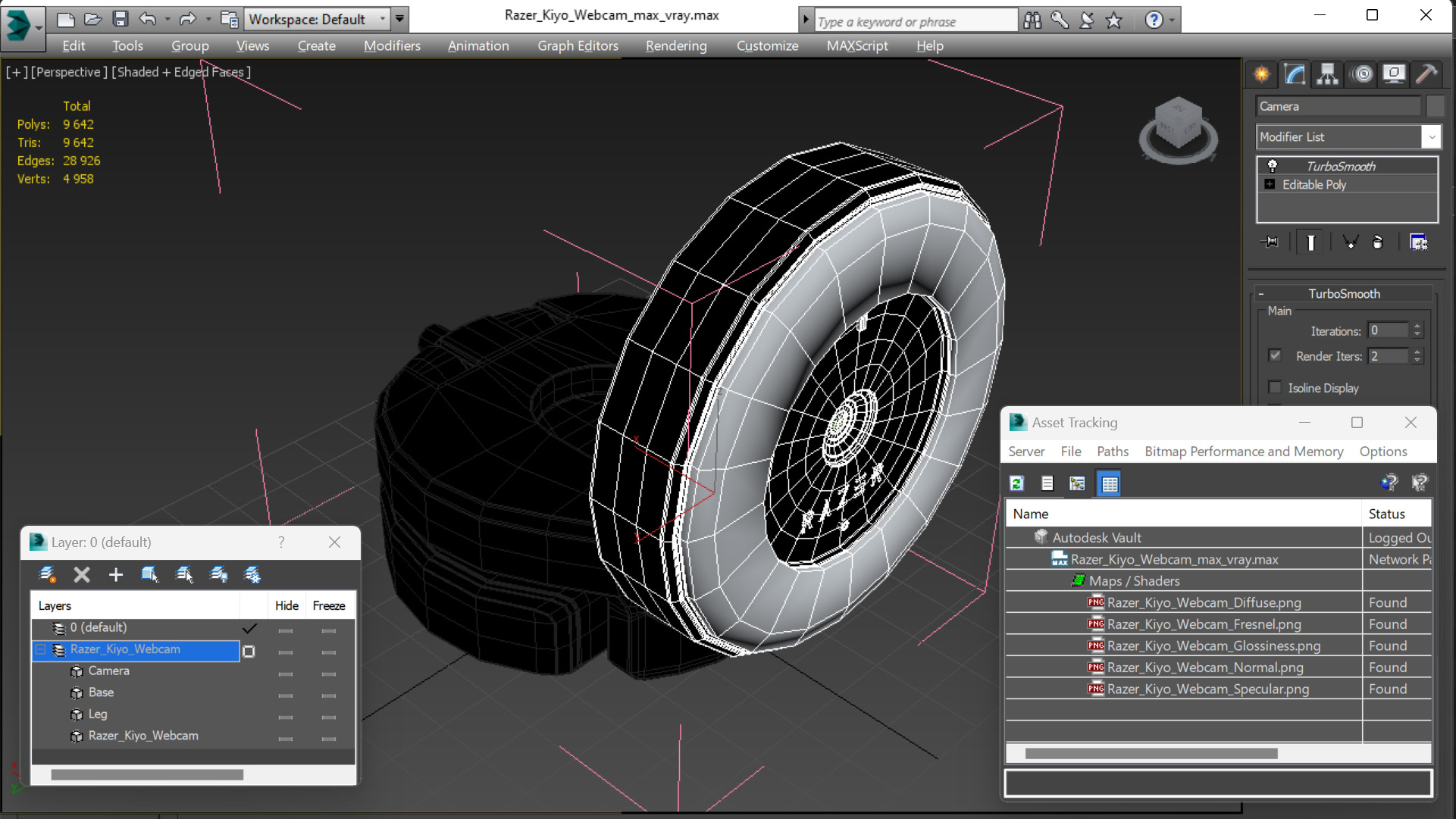Toggle the TurboSmooth modifier lightbulb
1456x819 pixels.
[x=1272, y=166]
